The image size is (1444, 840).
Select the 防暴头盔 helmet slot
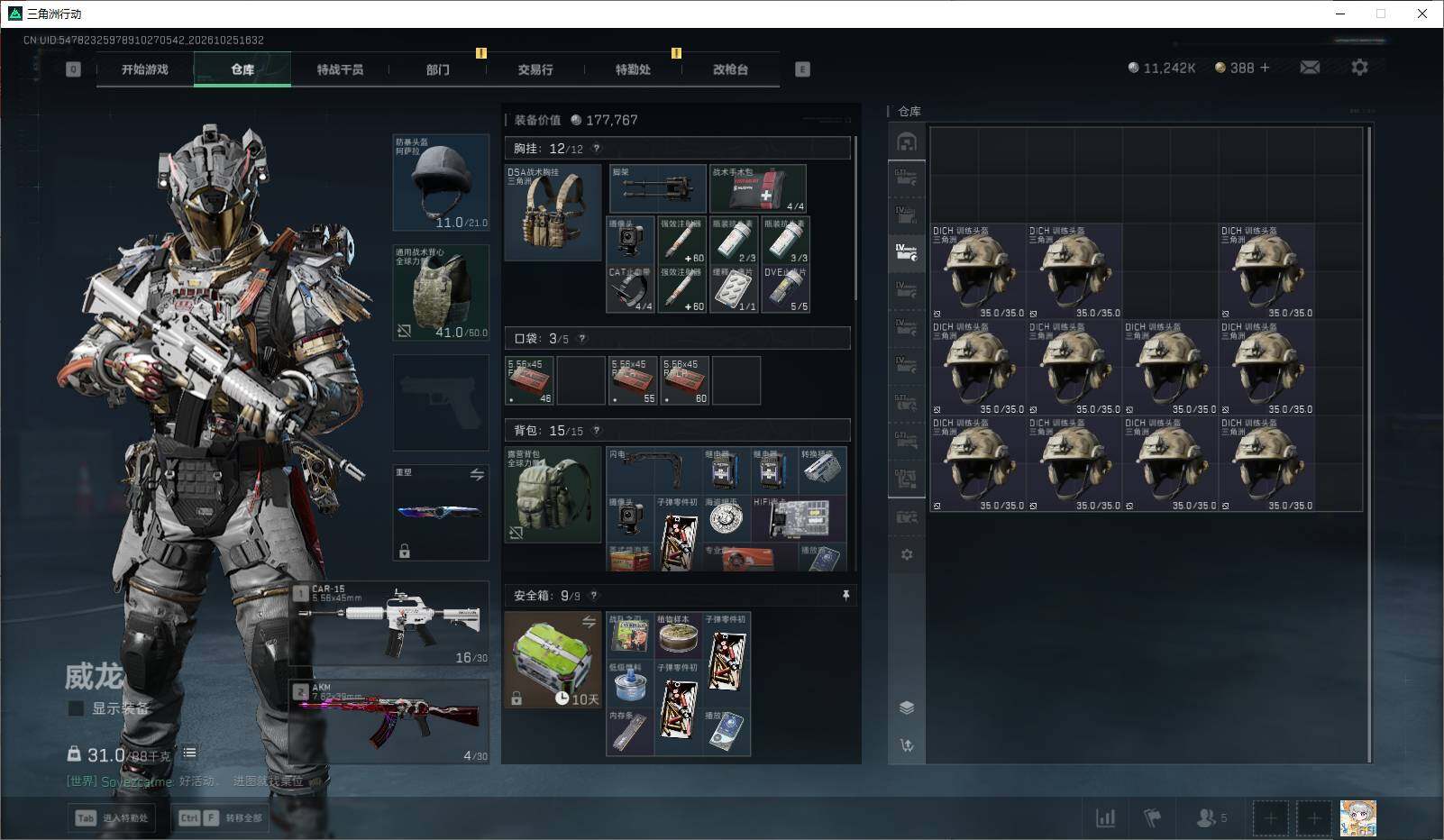coord(441,183)
